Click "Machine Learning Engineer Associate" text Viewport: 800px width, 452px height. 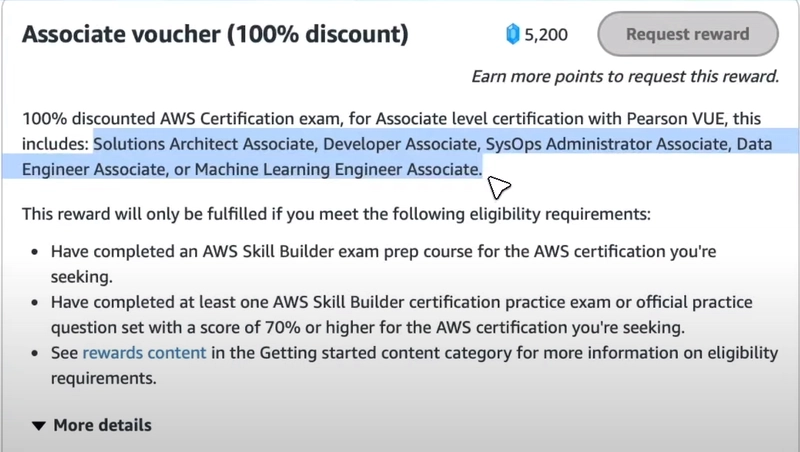coord(337,169)
